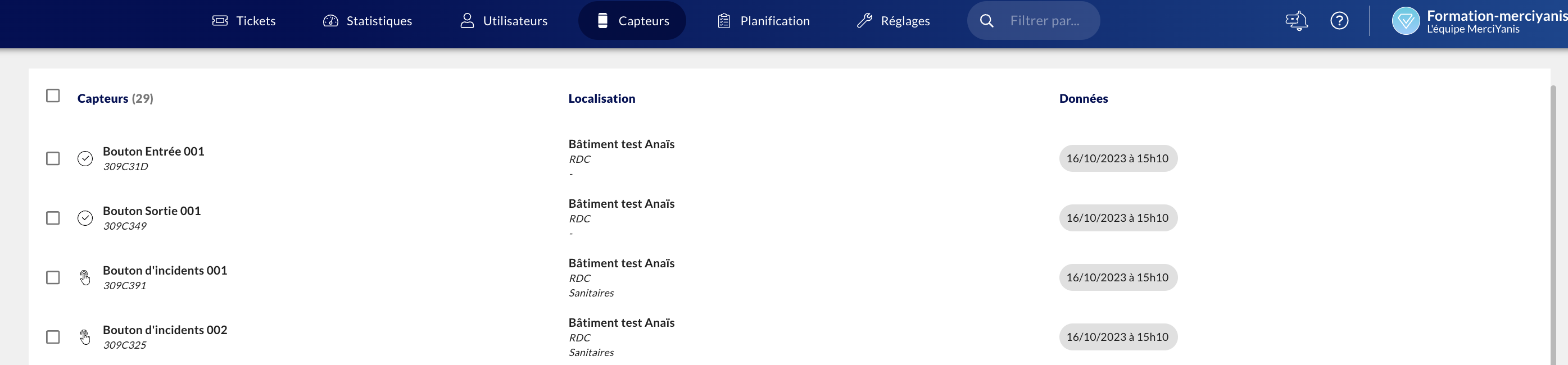Screen dimensions: 1568x365
Task: Open the help question mark icon
Action: [x=1339, y=21]
